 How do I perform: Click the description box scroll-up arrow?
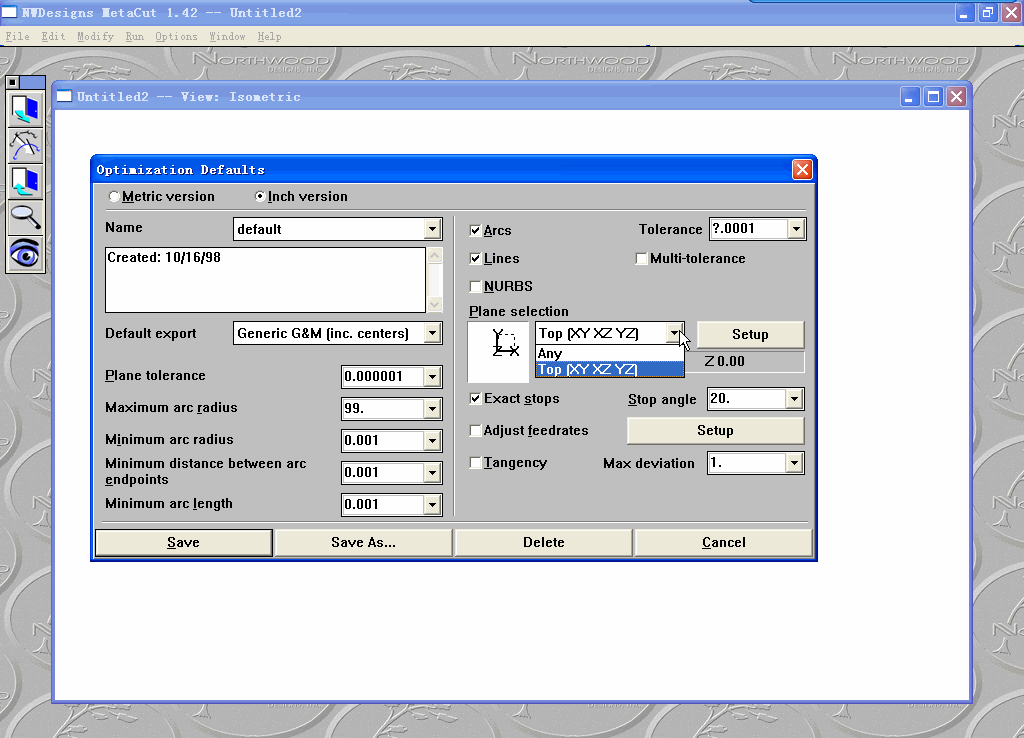coord(435,255)
